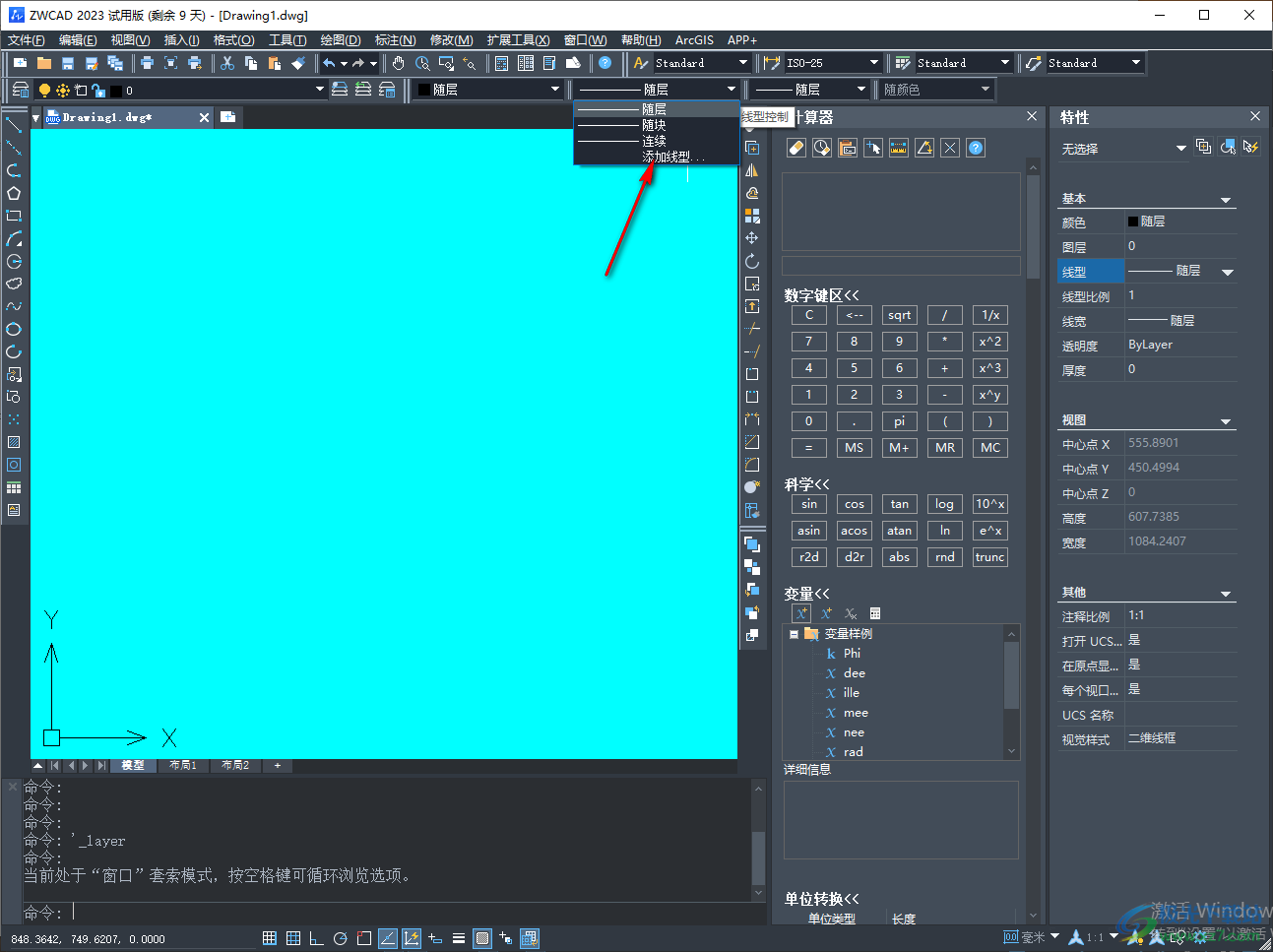This screenshot has width=1273, height=952.
Task: Click calculator distance between two points icon
Action: pyautogui.click(x=899, y=148)
